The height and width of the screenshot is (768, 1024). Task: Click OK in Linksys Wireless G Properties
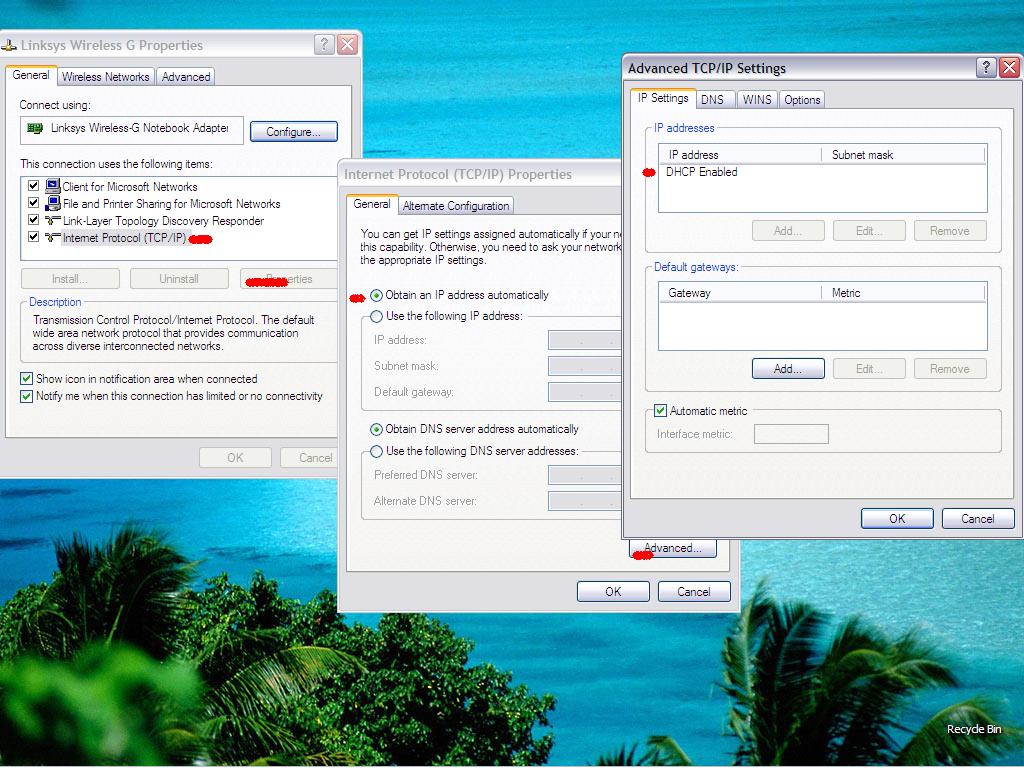click(x=235, y=458)
